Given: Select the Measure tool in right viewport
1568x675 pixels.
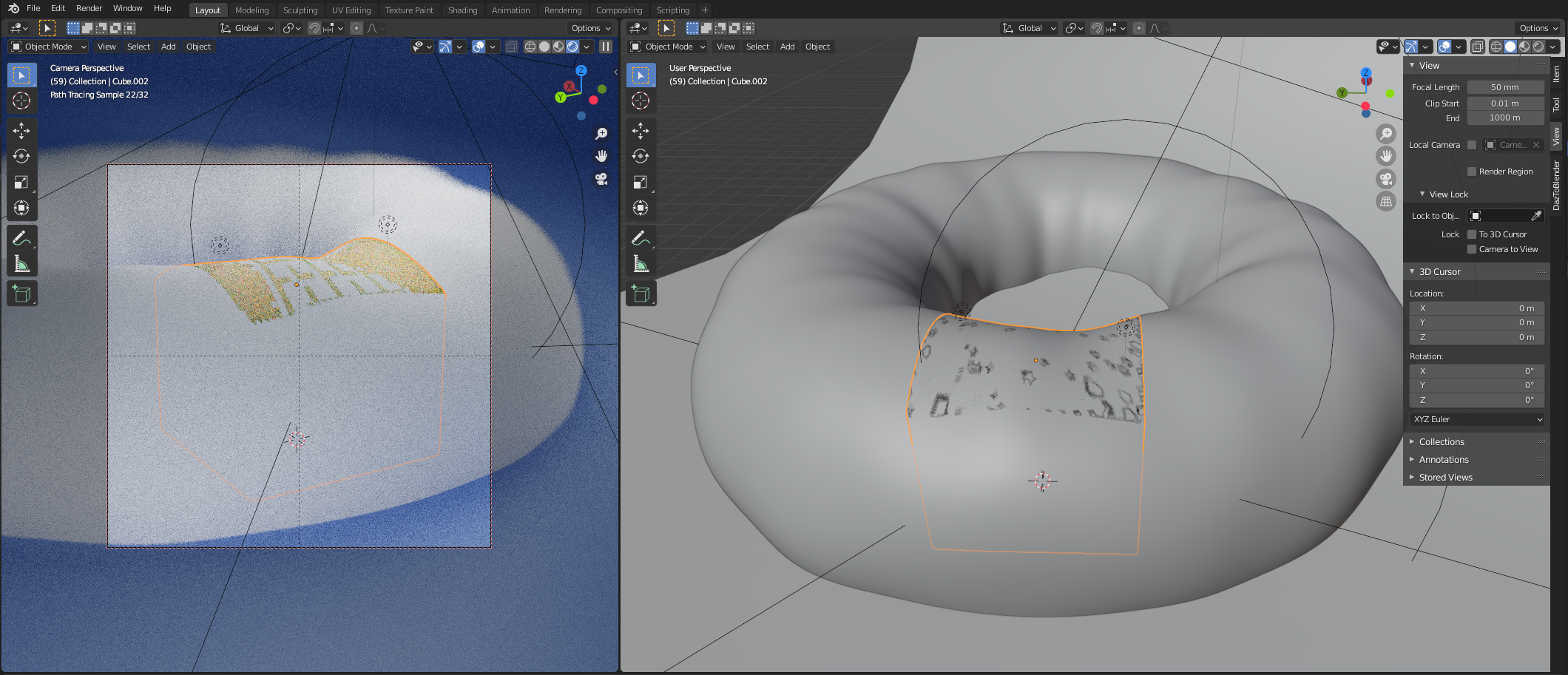Looking at the screenshot, I should coord(641,264).
